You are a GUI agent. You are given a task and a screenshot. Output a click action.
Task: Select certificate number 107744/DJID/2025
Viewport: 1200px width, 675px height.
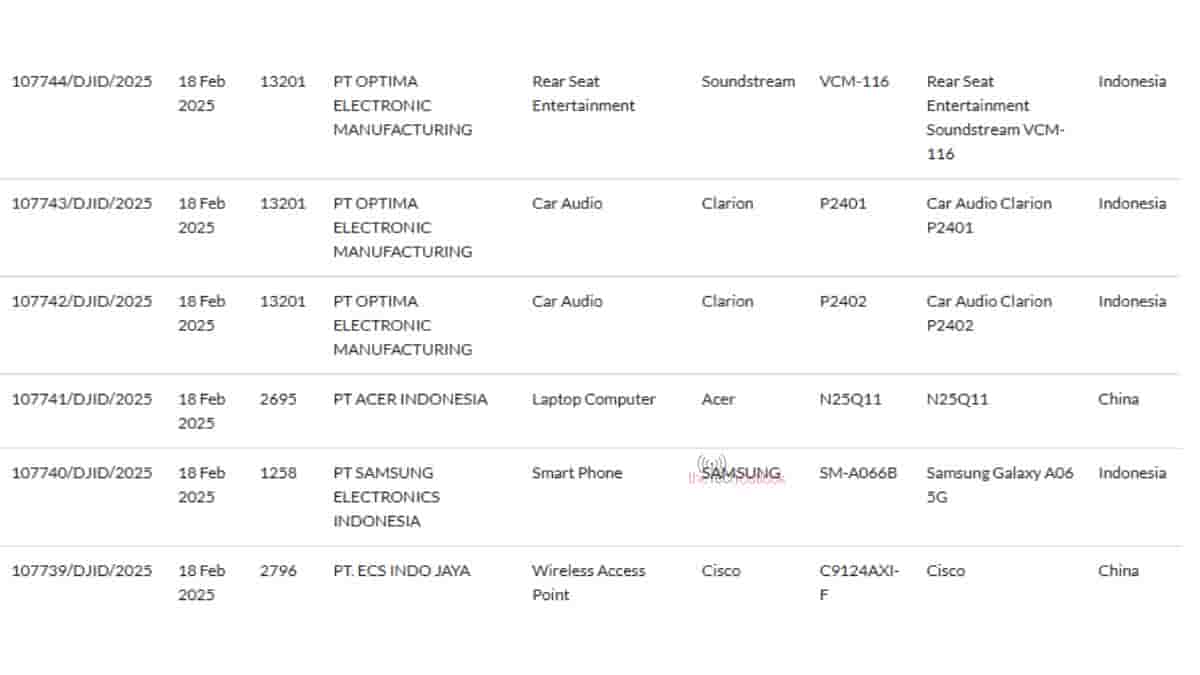(x=82, y=82)
